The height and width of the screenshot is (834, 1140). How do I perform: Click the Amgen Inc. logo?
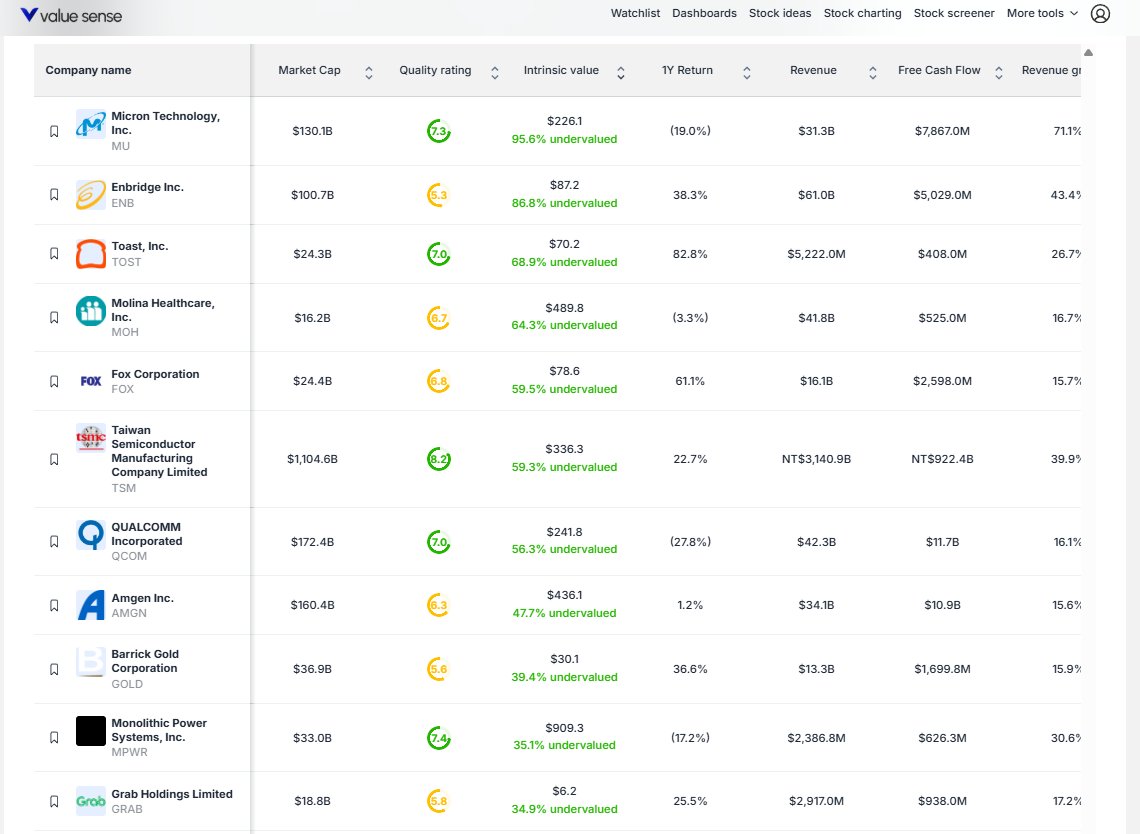91,605
